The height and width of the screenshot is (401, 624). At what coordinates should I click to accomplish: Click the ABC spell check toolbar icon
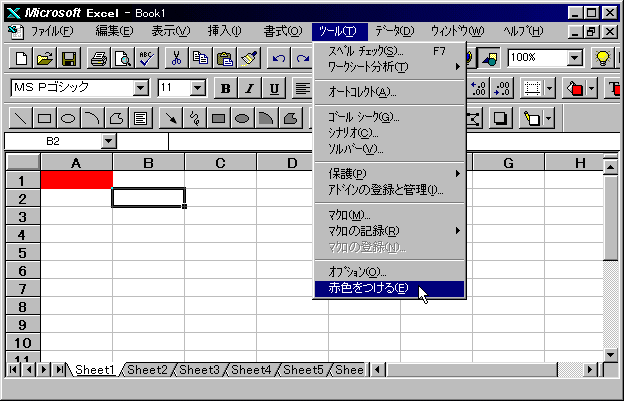tap(146, 59)
